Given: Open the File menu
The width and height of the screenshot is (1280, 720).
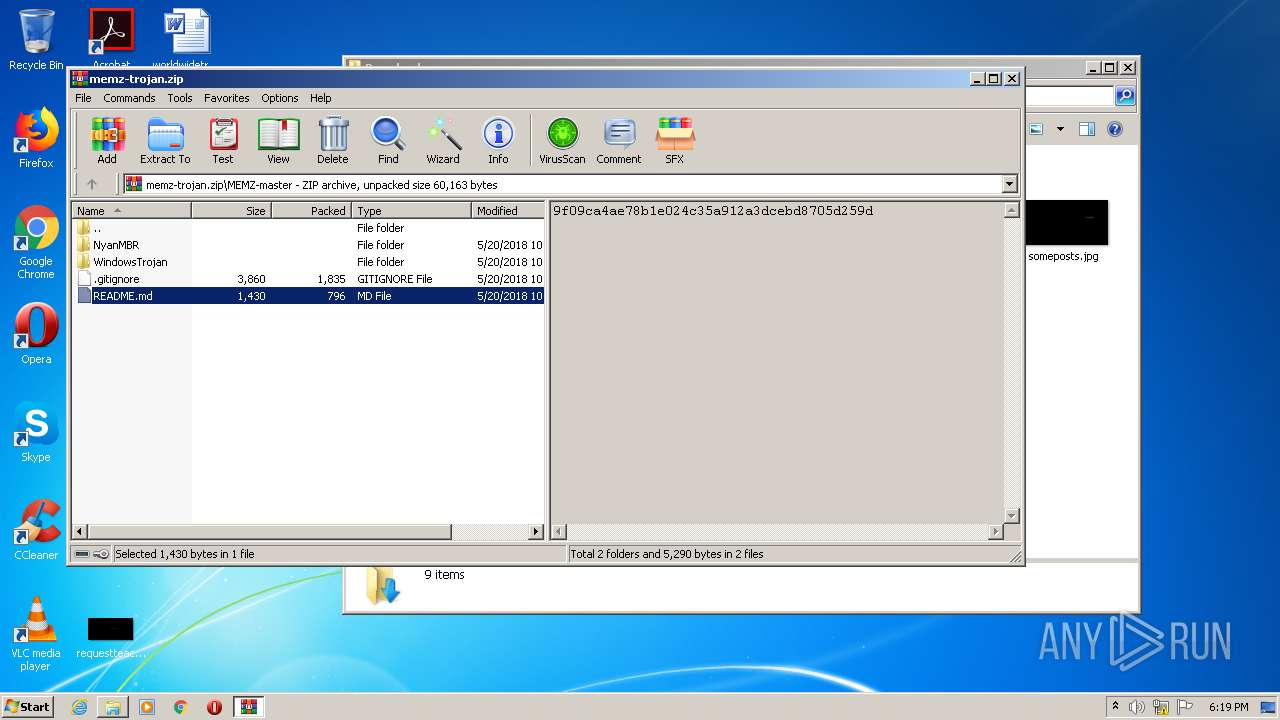Looking at the screenshot, I should click(83, 98).
